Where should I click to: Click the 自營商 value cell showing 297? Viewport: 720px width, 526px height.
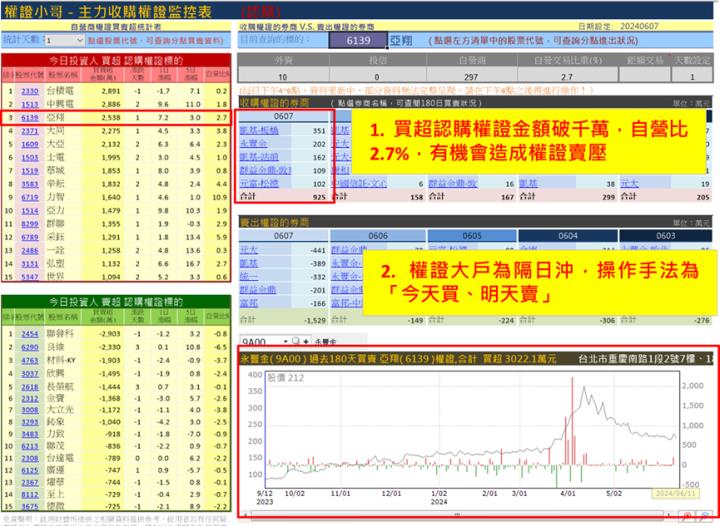click(472, 76)
